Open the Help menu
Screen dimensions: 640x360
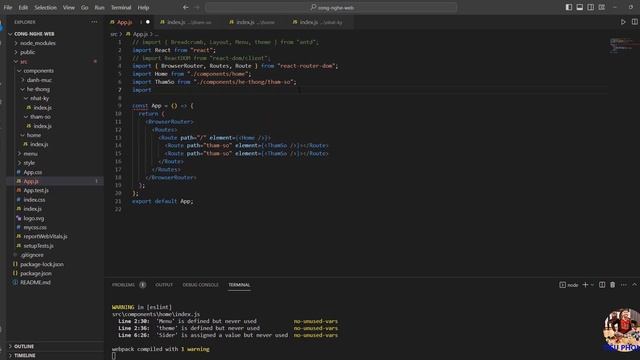[143, 7]
